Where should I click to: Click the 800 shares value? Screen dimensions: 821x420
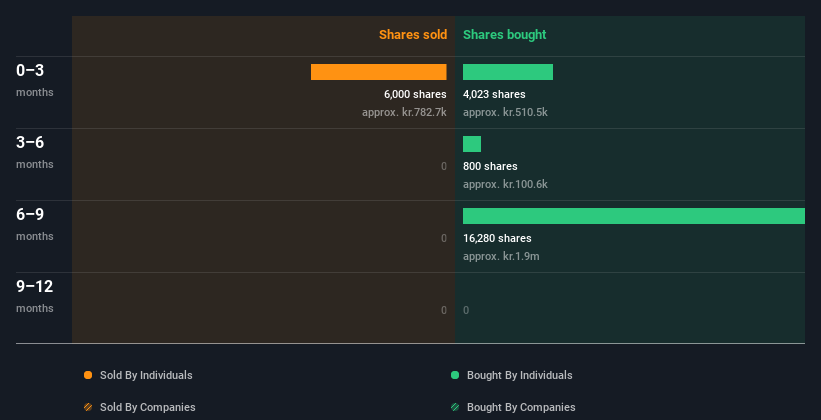tap(490, 166)
